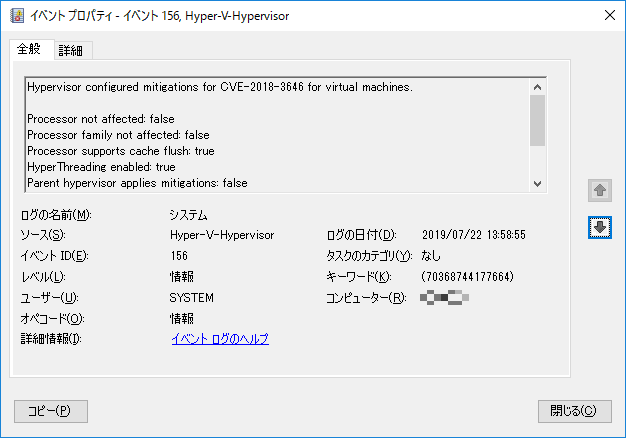The height and width of the screenshot is (438, 626).
Task: Go to previous event with up arrow
Action: 600,190
